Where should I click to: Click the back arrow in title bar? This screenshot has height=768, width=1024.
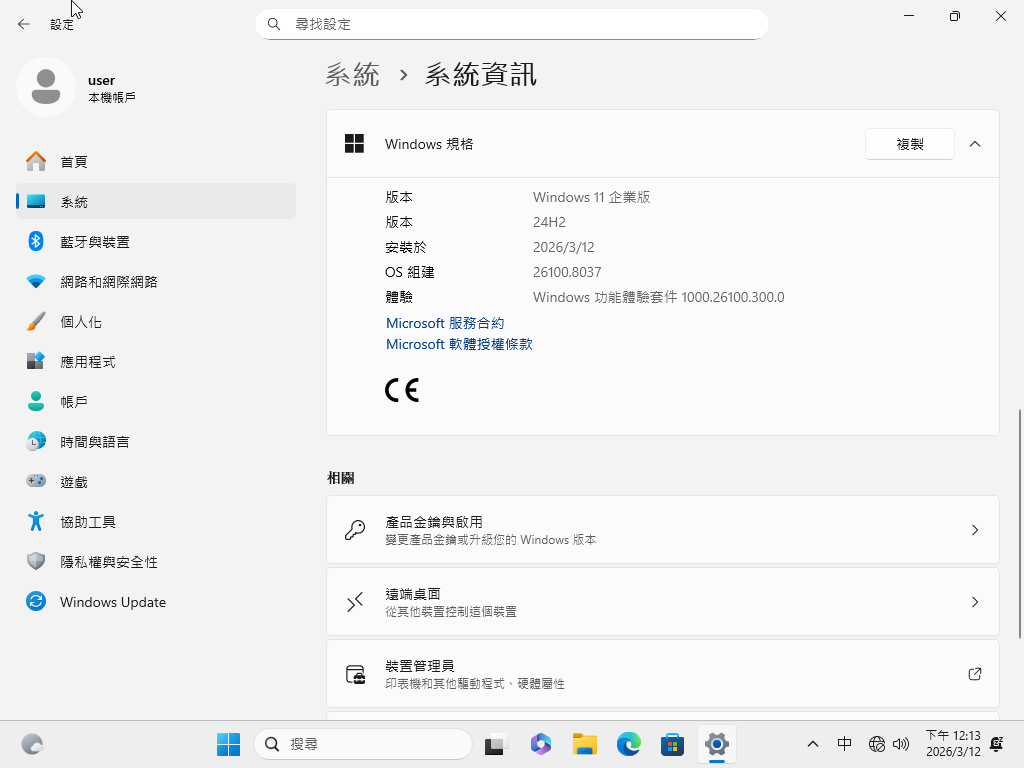coord(24,24)
